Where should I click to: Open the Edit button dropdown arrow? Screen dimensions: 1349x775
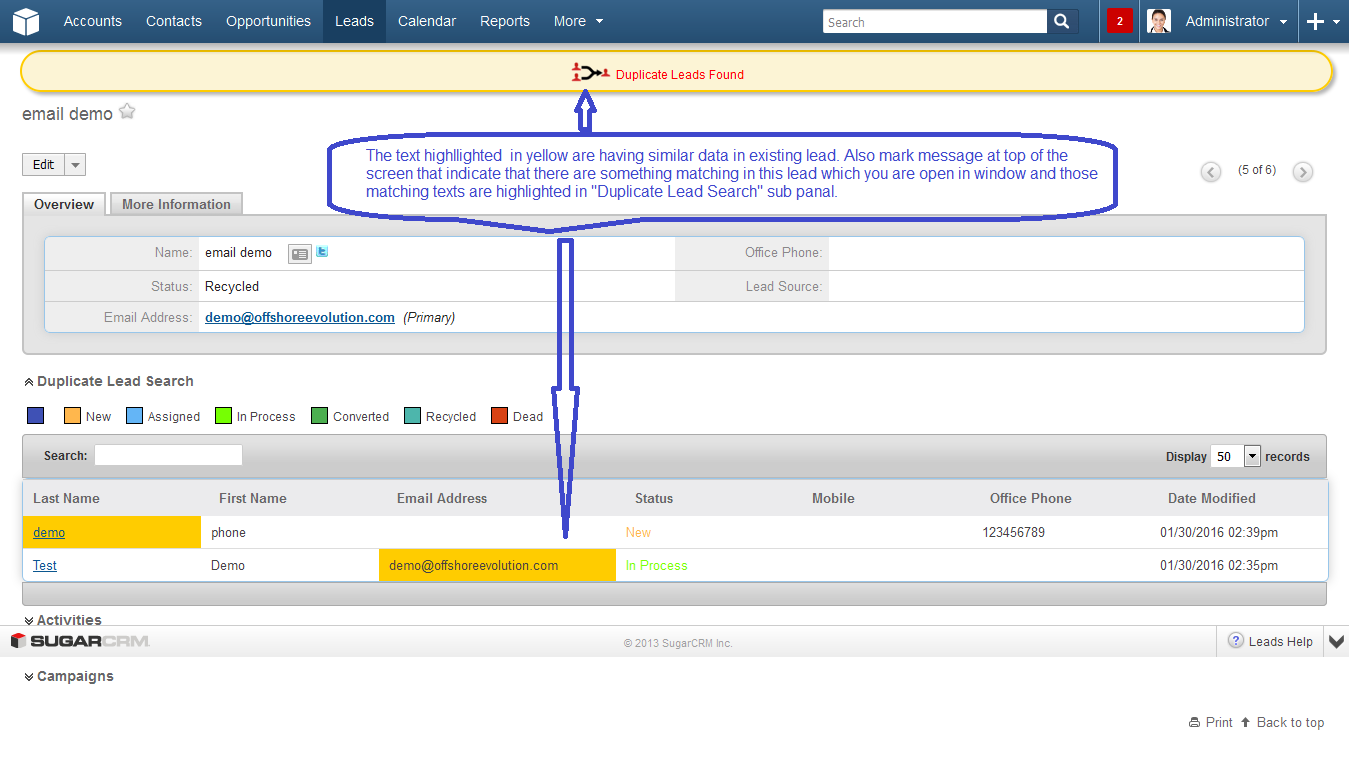pyautogui.click(x=73, y=164)
